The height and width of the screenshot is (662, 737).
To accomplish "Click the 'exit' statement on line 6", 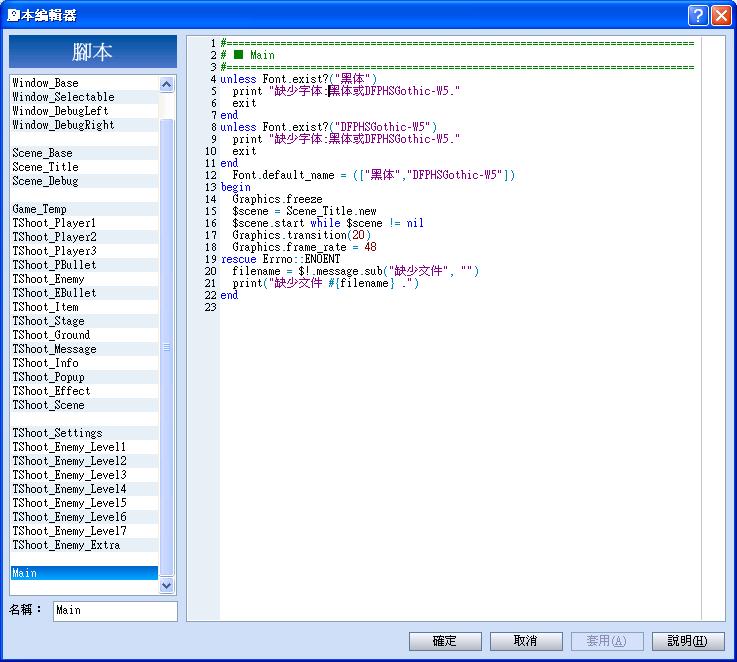I will (x=244, y=103).
